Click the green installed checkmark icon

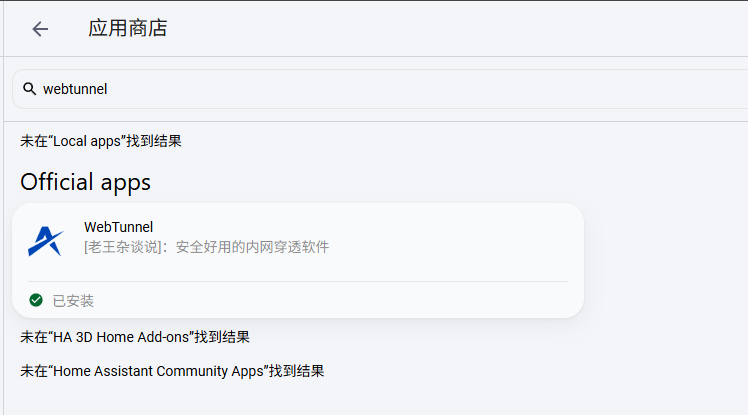pos(36,300)
